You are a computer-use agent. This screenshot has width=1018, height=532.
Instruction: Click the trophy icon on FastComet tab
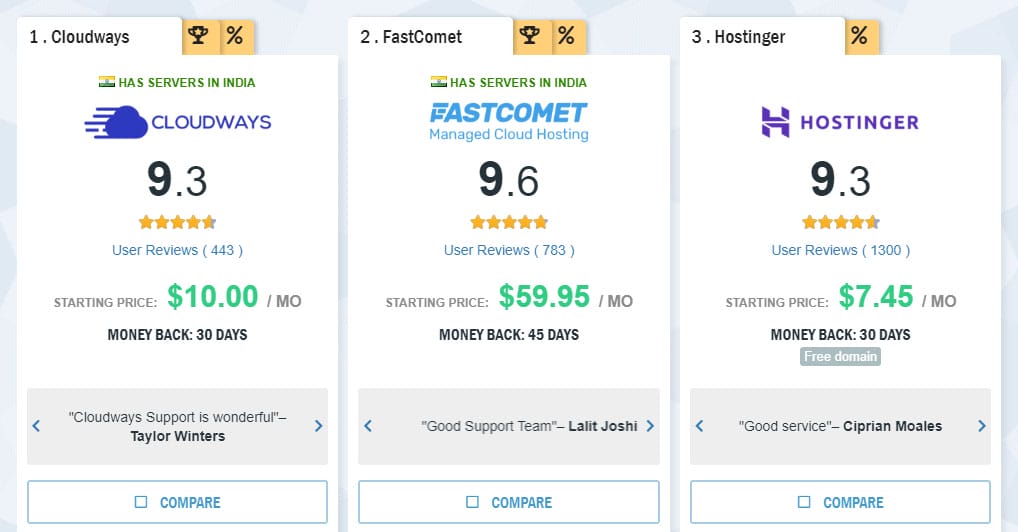point(529,37)
